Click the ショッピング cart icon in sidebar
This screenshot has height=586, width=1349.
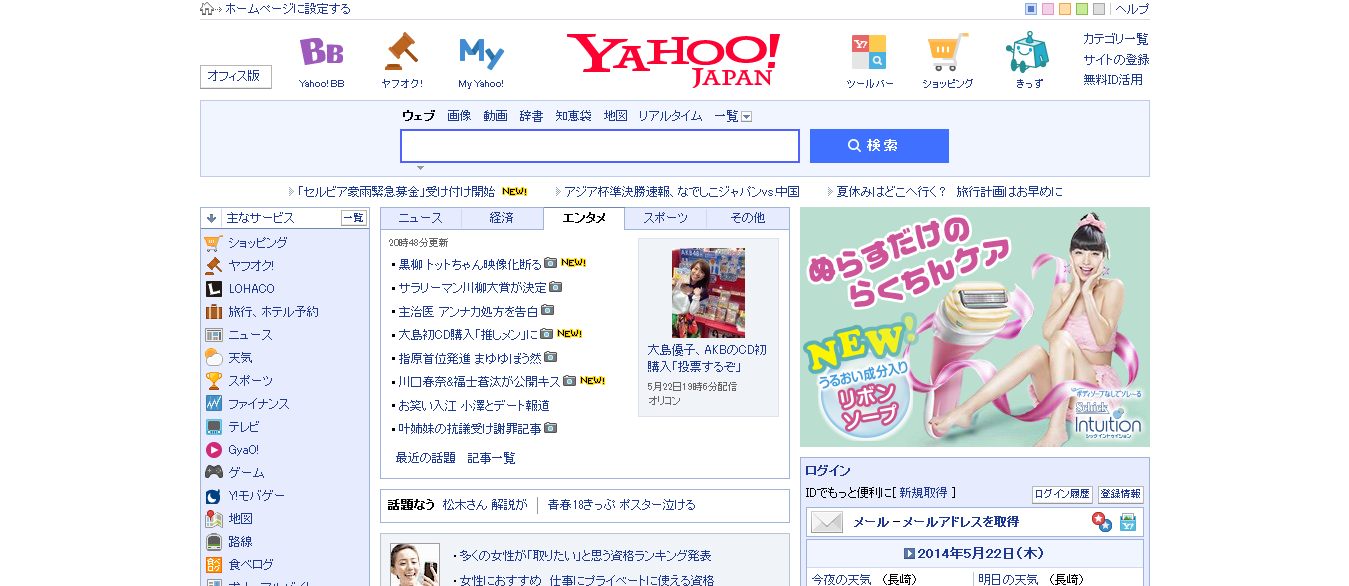[x=213, y=243]
